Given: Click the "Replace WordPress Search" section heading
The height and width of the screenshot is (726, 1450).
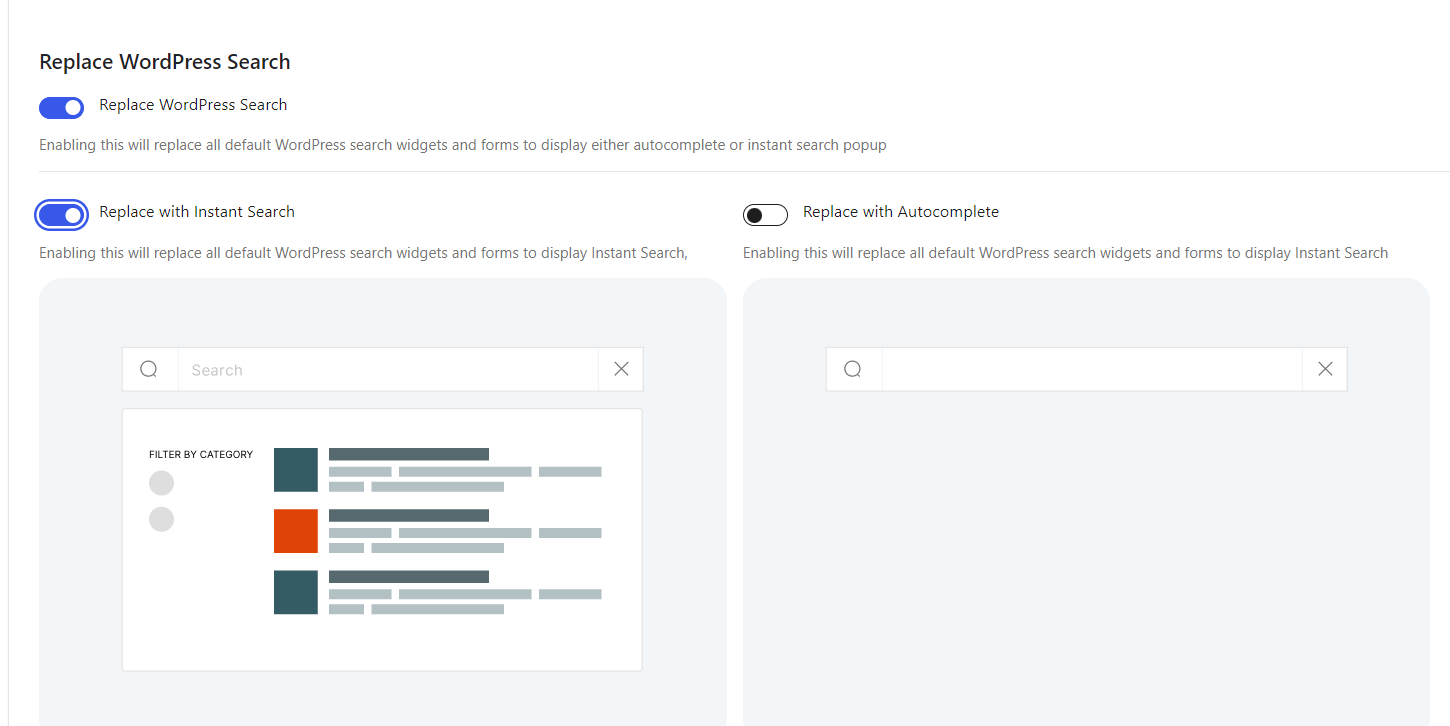Looking at the screenshot, I should pos(165,62).
